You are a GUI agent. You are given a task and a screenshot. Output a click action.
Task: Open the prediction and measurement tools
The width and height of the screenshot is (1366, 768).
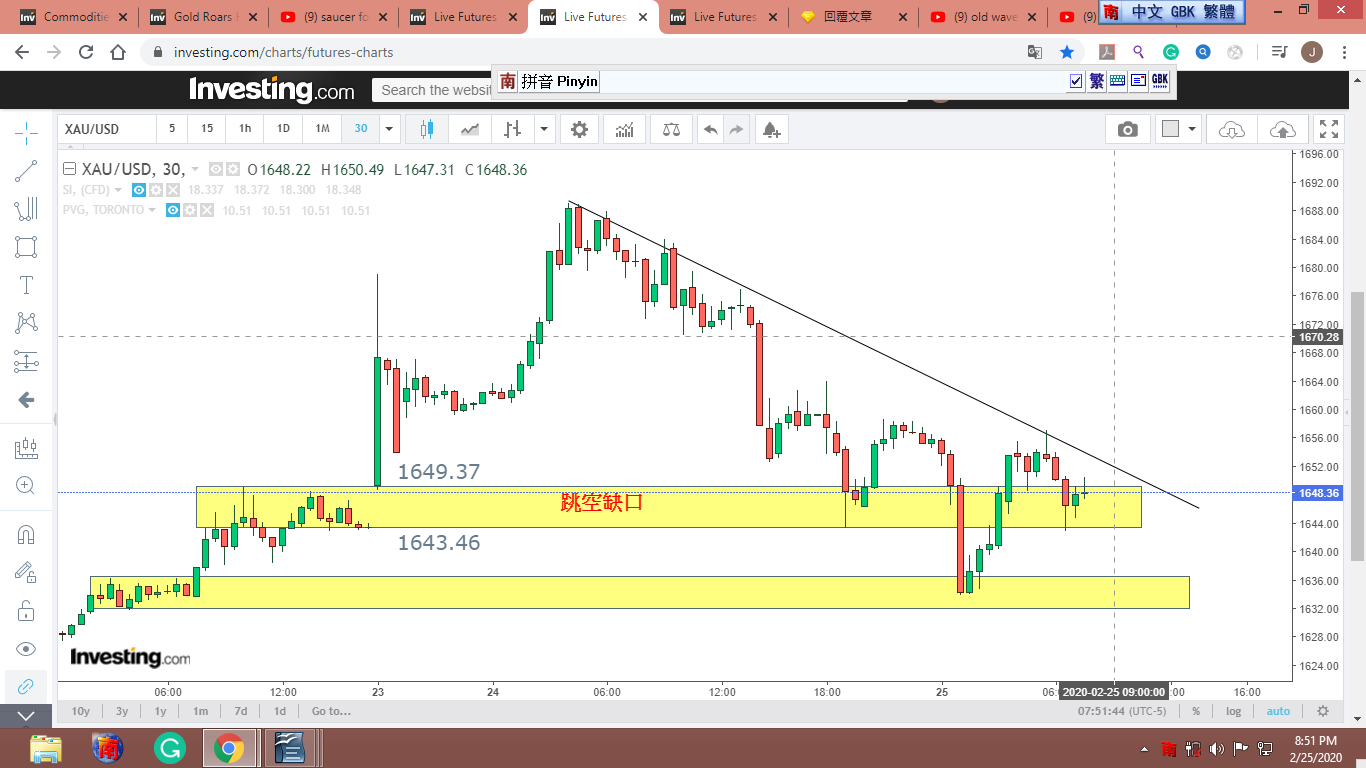(x=26, y=361)
